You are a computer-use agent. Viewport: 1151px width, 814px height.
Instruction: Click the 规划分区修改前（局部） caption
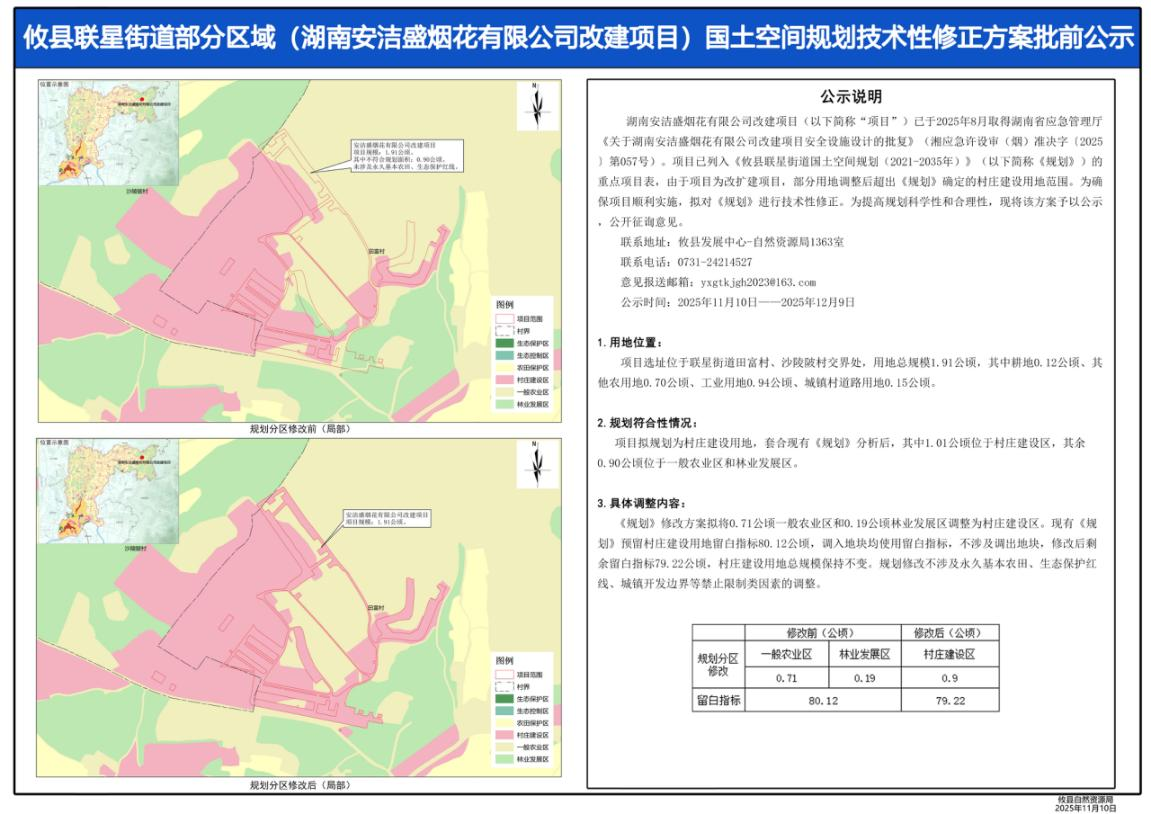[x=299, y=428]
